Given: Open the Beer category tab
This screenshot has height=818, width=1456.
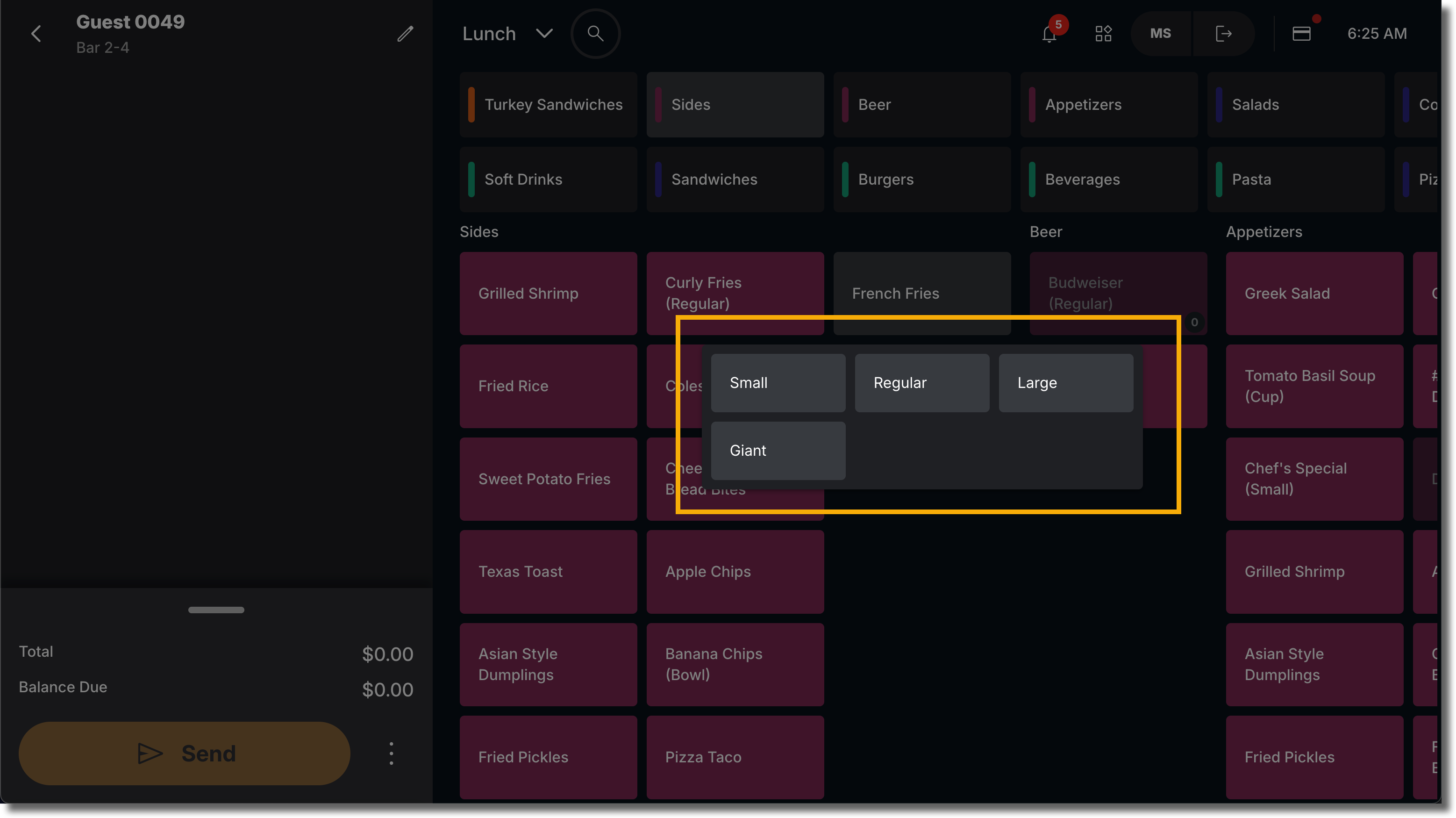Looking at the screenshot, I should tap(922, 105).
